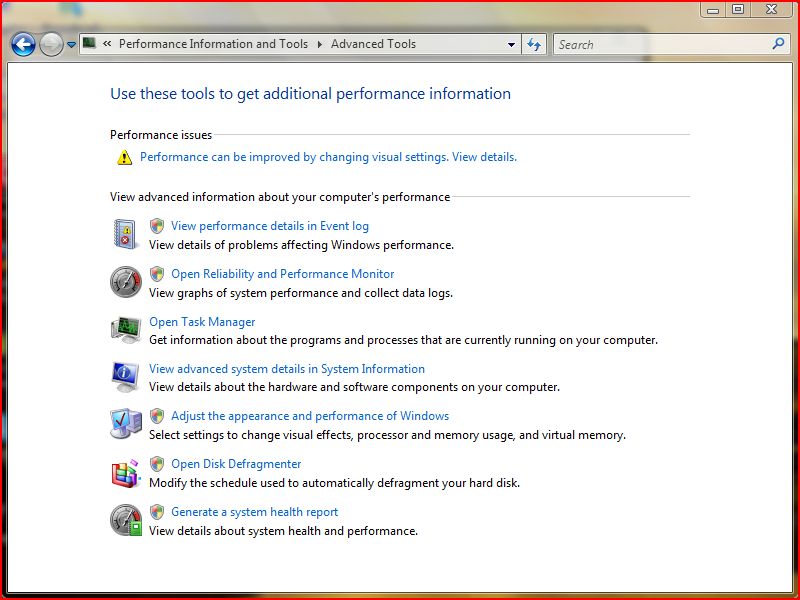Click shield icon beside Reliability and Performance Monitor
The width and height of the screenshot is (800, 600).
157,273
